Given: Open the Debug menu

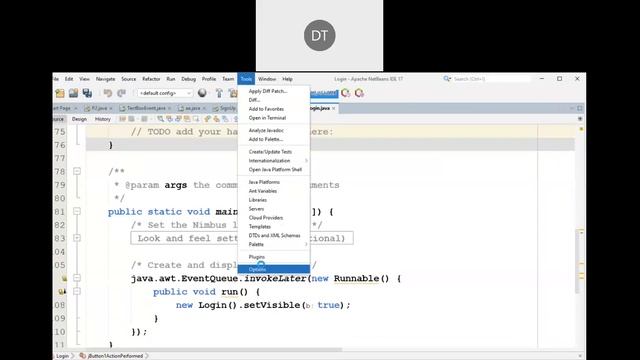Looking at the screenshot, I should pos(189,79).
